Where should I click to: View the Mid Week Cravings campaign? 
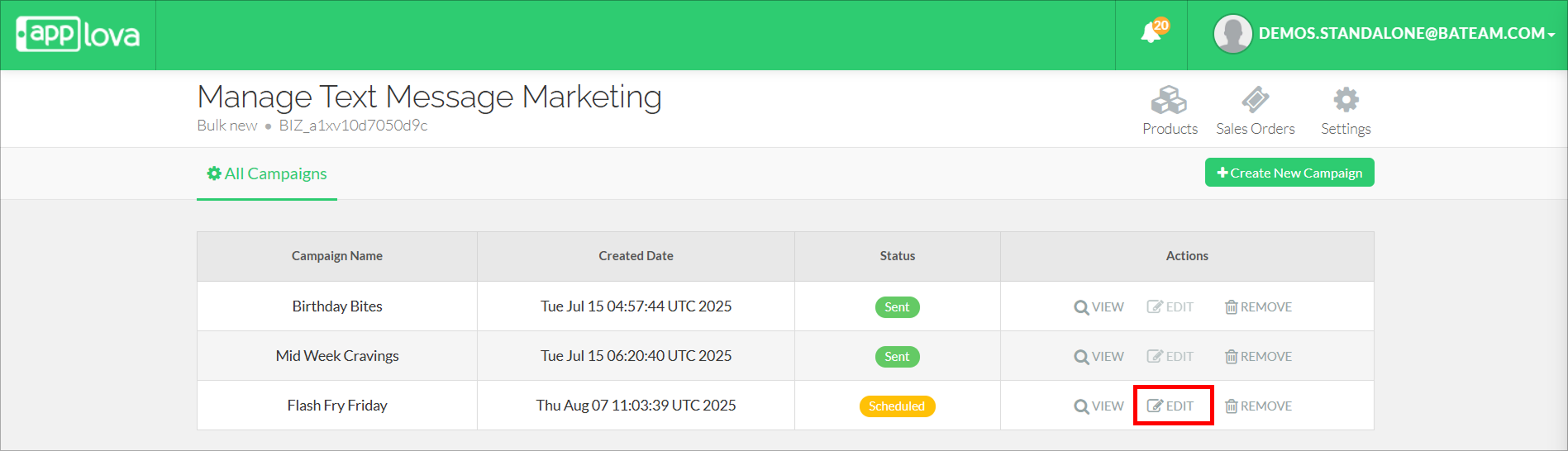tap(1099, 357)
